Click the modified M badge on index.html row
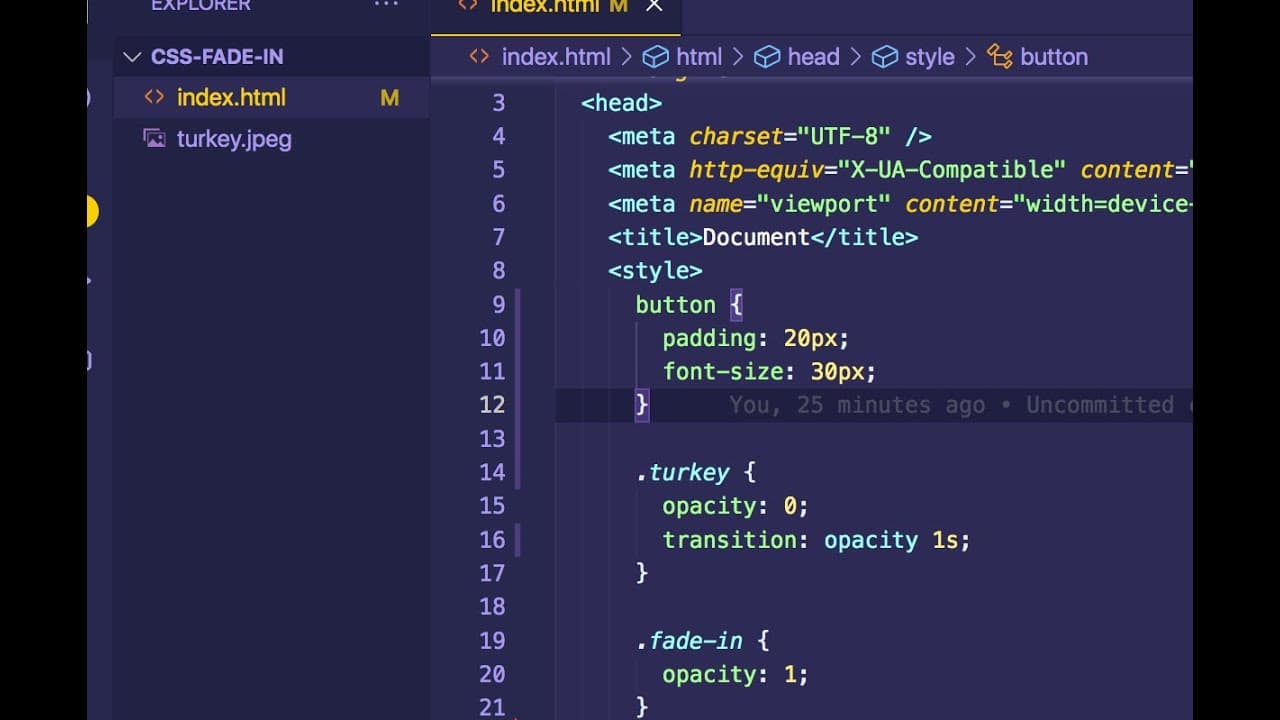This screenshot has height=720, width=1280. click(390, 98)
